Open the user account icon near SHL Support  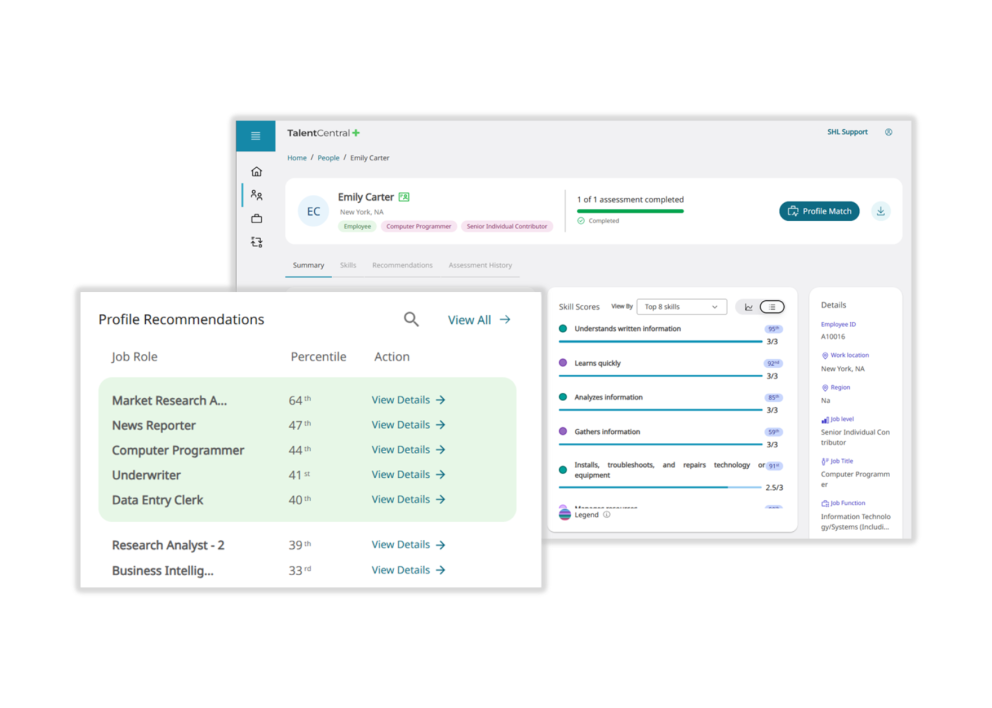[x=888, y=132]
